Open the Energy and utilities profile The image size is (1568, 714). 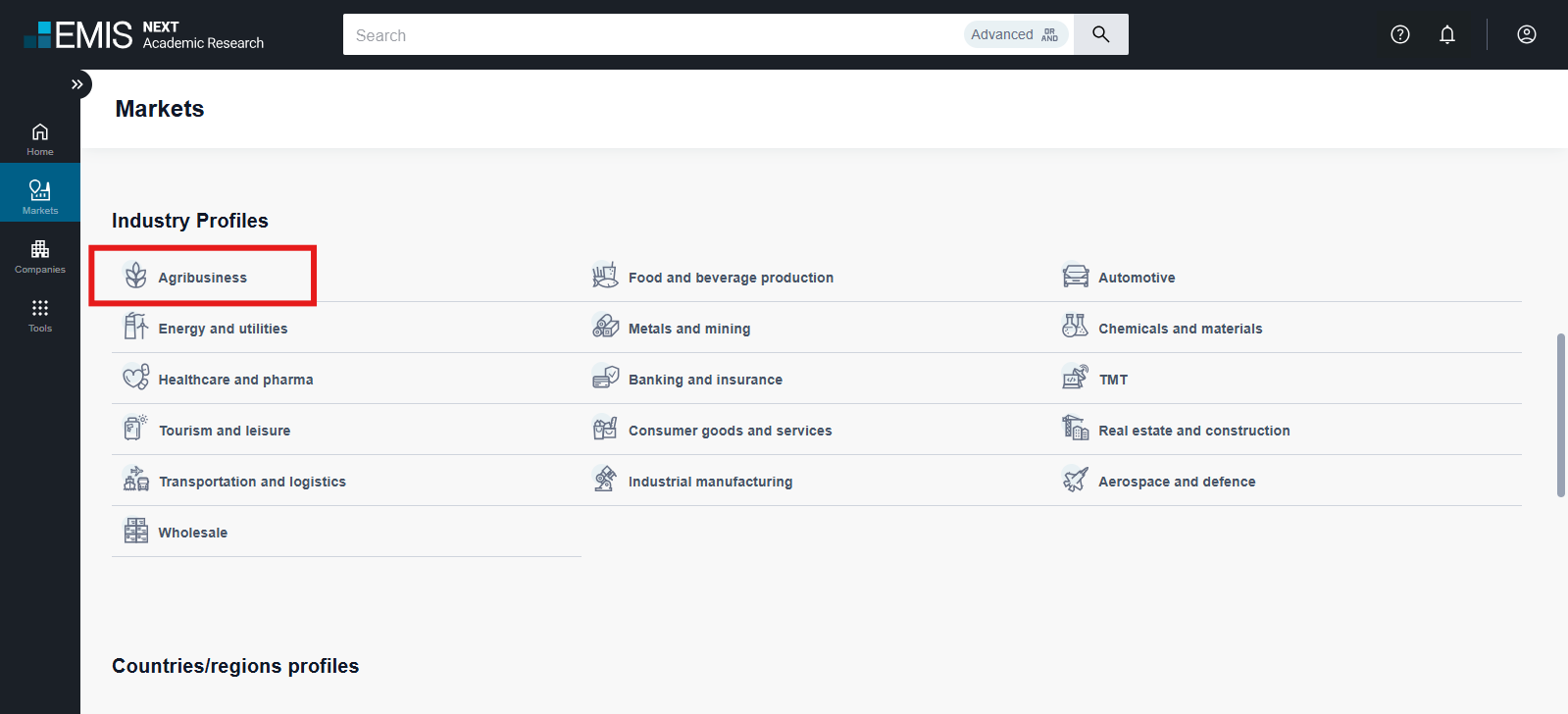[223, 329]
